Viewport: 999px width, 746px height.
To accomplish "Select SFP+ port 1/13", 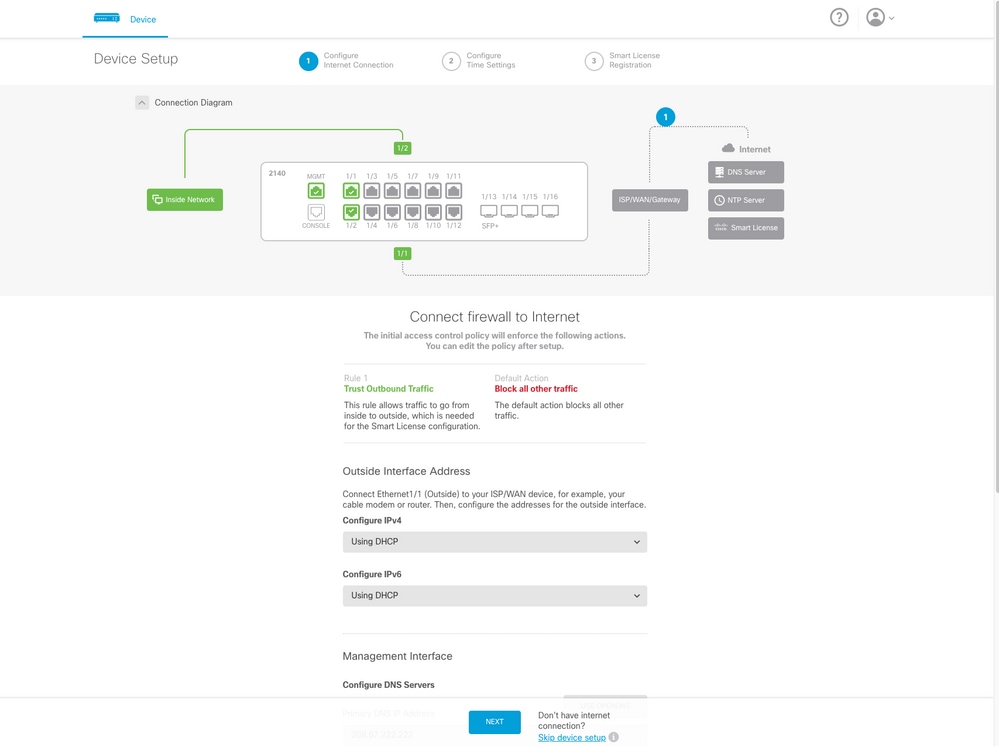I will [x=489, y=211].
